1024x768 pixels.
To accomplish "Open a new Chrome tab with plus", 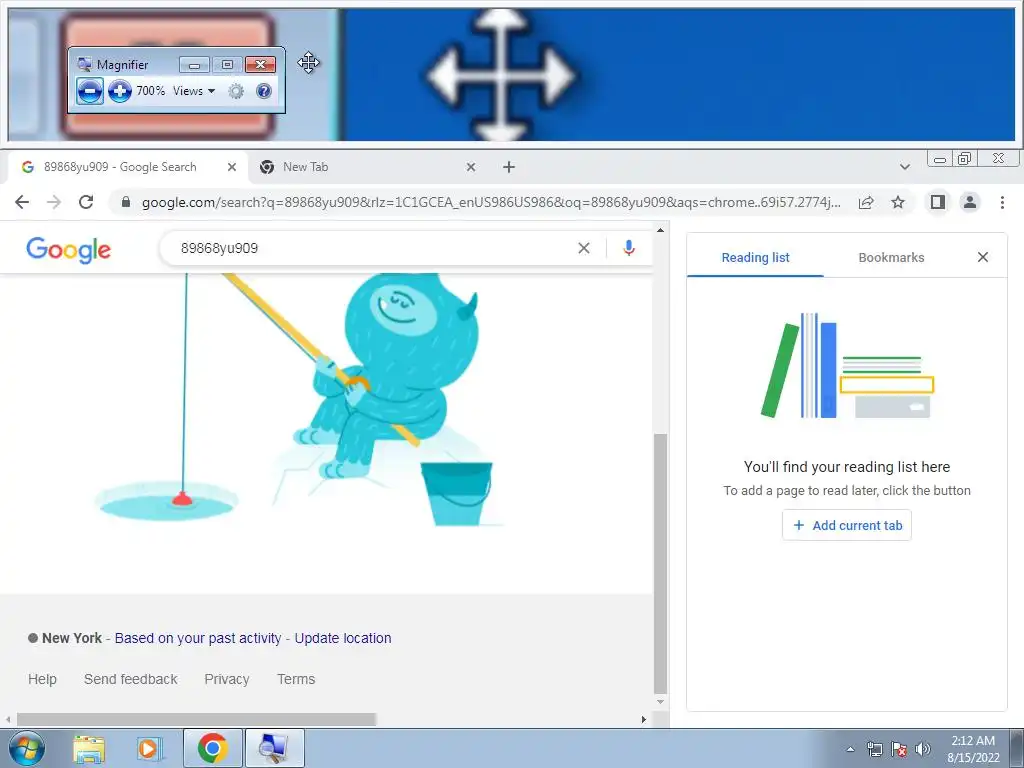I will pyautogui.click(x=509, y=167).
